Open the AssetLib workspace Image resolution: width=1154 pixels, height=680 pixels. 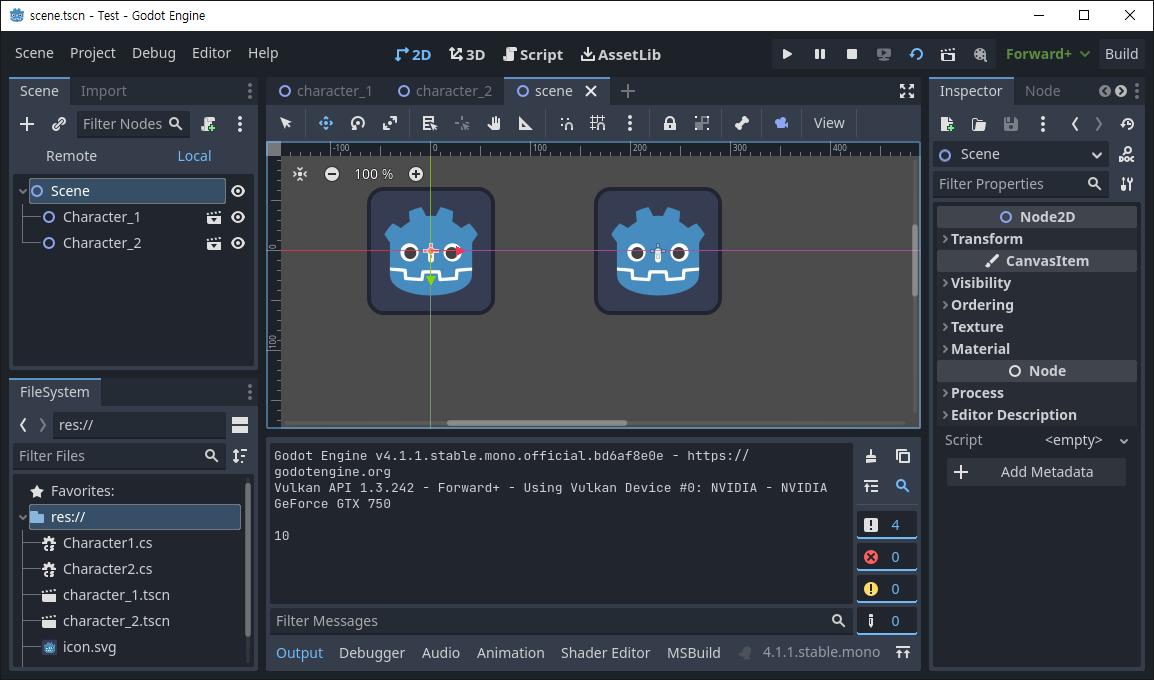pos(620,54)
